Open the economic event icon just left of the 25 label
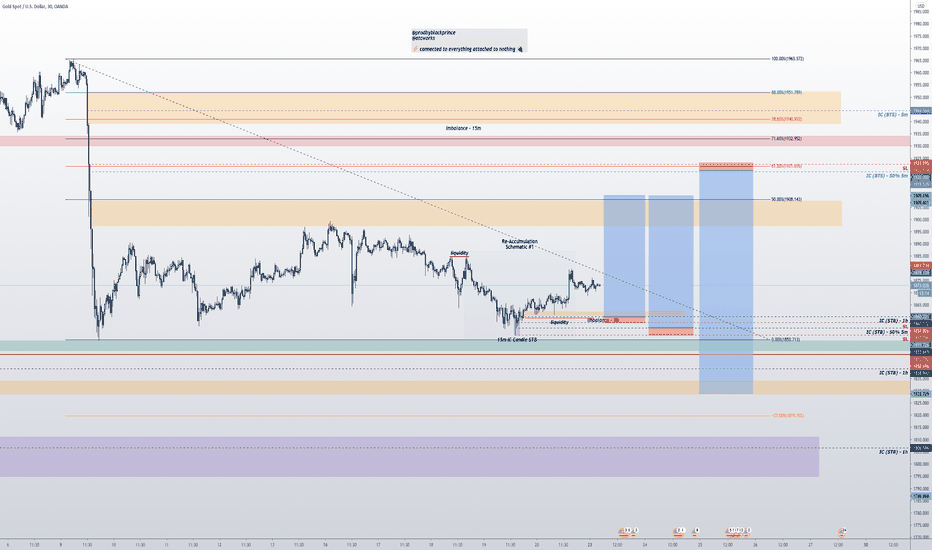 pyautogui.click(x=695, y=530)
